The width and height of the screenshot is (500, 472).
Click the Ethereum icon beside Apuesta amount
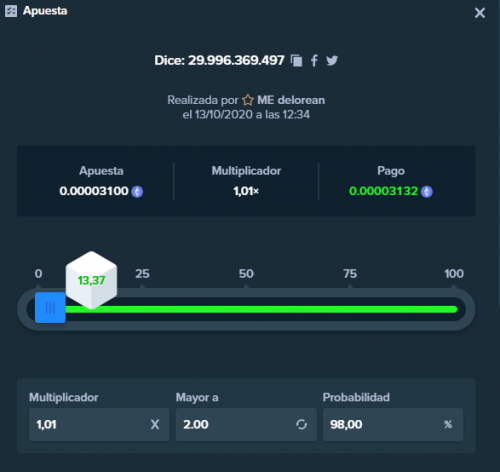137,192
